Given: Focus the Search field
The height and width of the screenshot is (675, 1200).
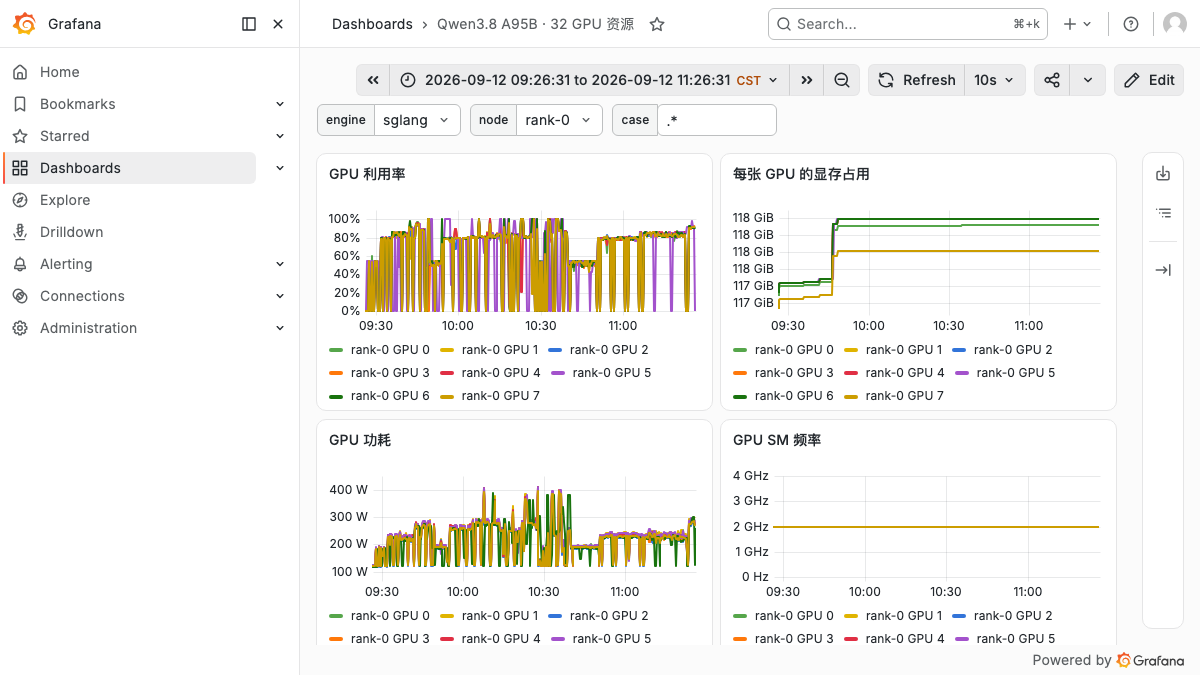Looking at the screenshot, I should (x=907, y=24).
